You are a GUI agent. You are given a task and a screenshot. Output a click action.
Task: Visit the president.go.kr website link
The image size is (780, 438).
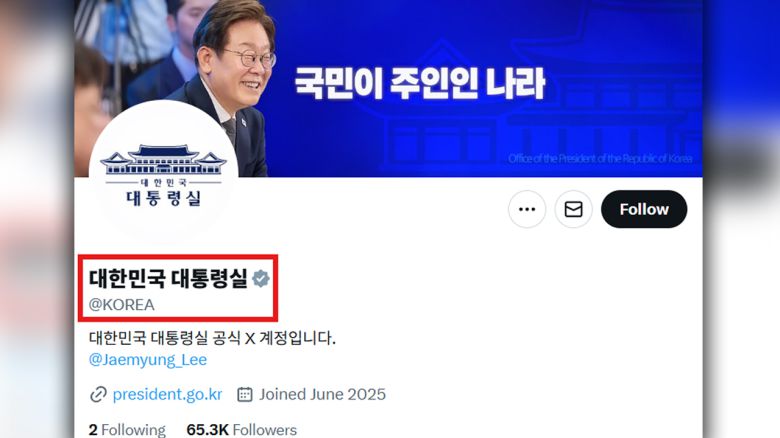click(167, 394)
